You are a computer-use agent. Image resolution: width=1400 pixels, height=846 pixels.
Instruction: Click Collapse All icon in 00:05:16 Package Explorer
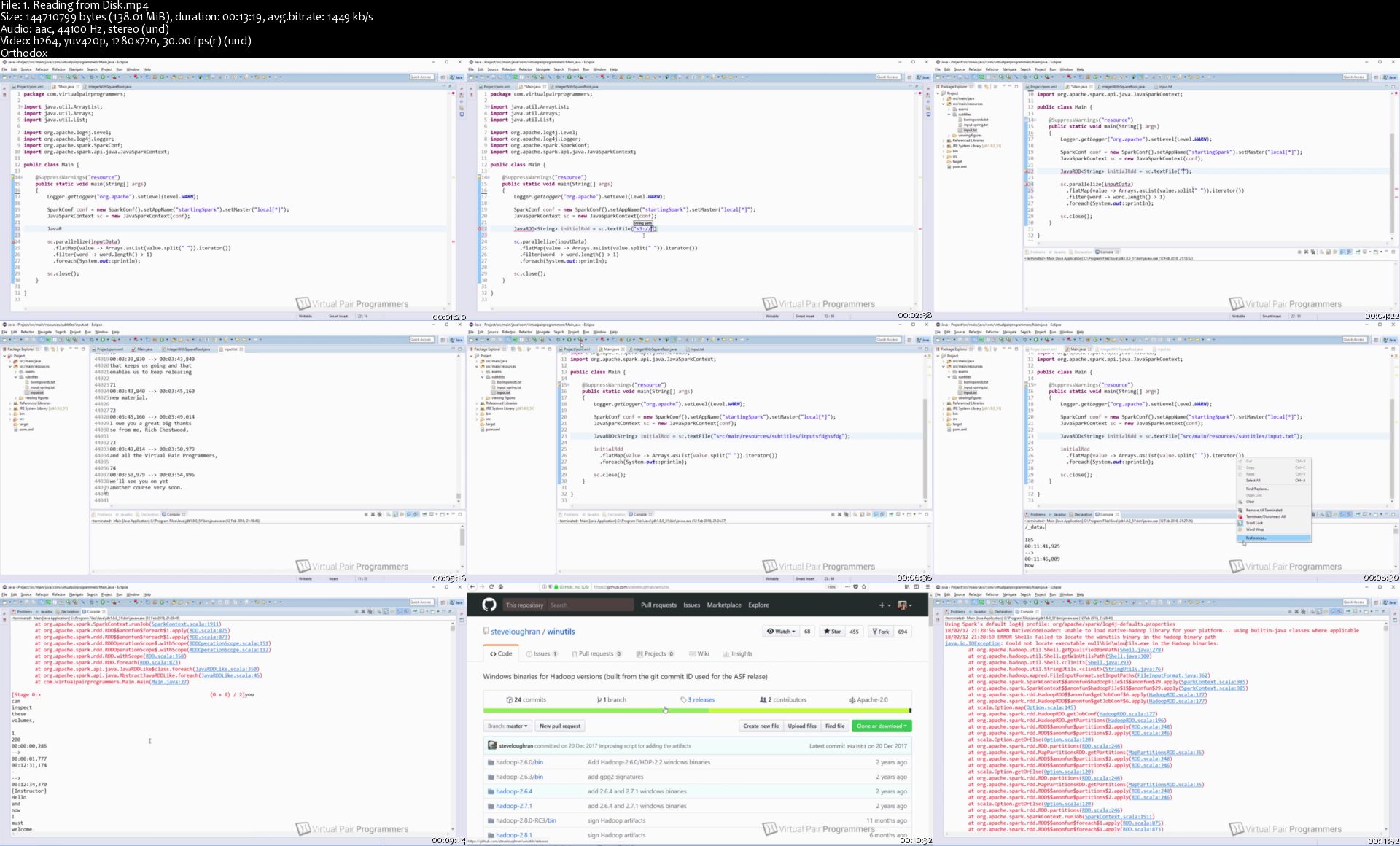[x=46, y=349]
